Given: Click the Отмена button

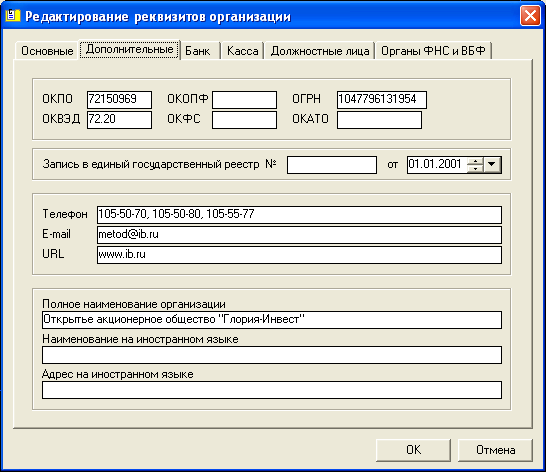Looking at the screenshot, I should tap(496, 450).
